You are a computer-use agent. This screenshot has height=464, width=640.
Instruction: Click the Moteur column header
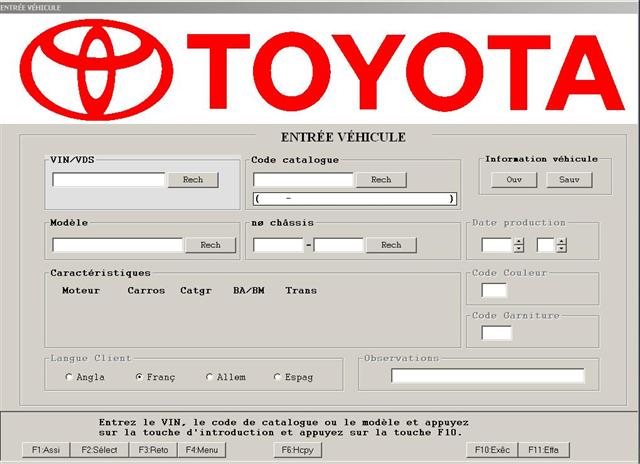coord(81,291)
